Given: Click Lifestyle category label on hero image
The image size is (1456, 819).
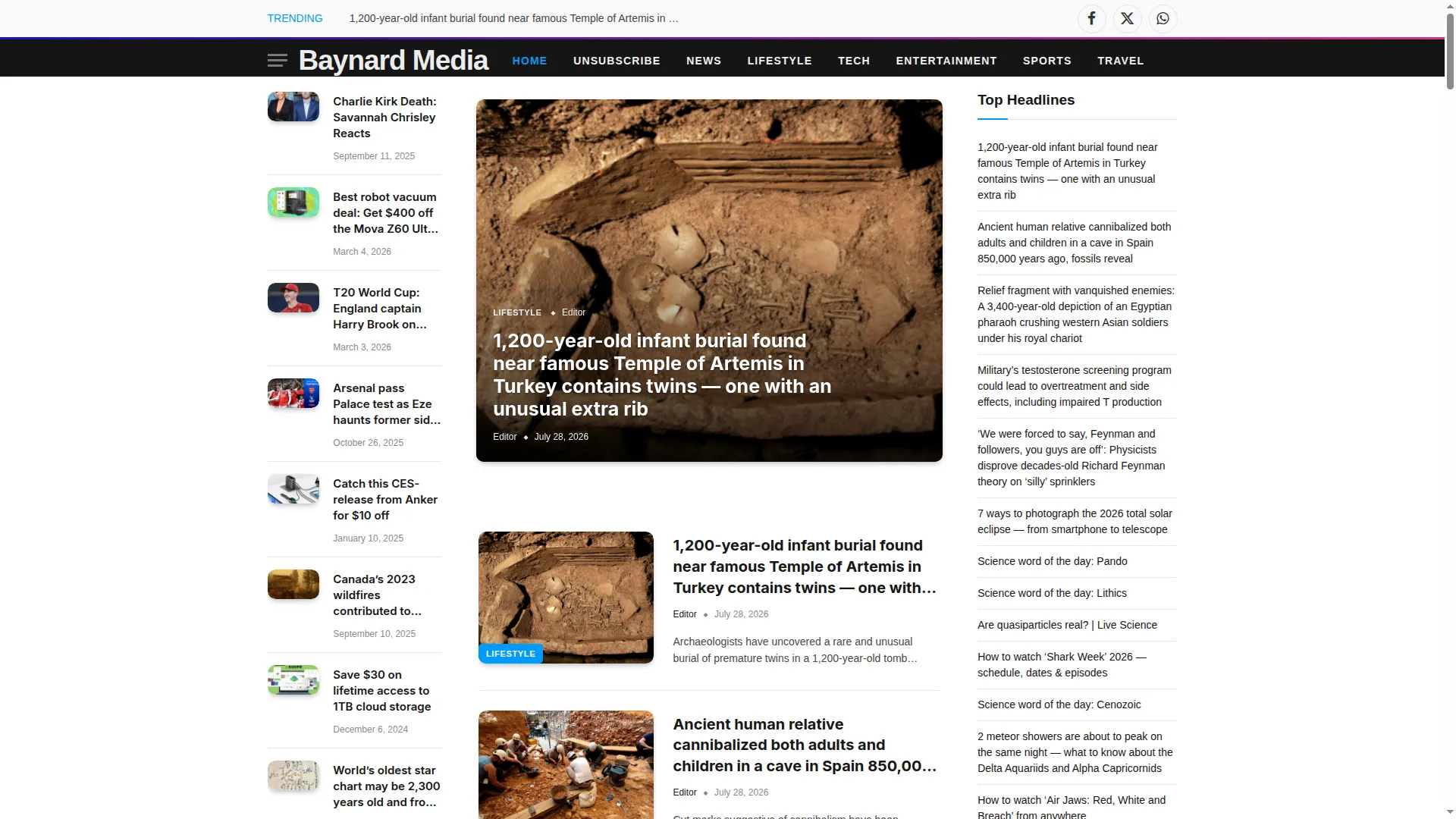Looking at the screenshot, I should coord(517,312).
